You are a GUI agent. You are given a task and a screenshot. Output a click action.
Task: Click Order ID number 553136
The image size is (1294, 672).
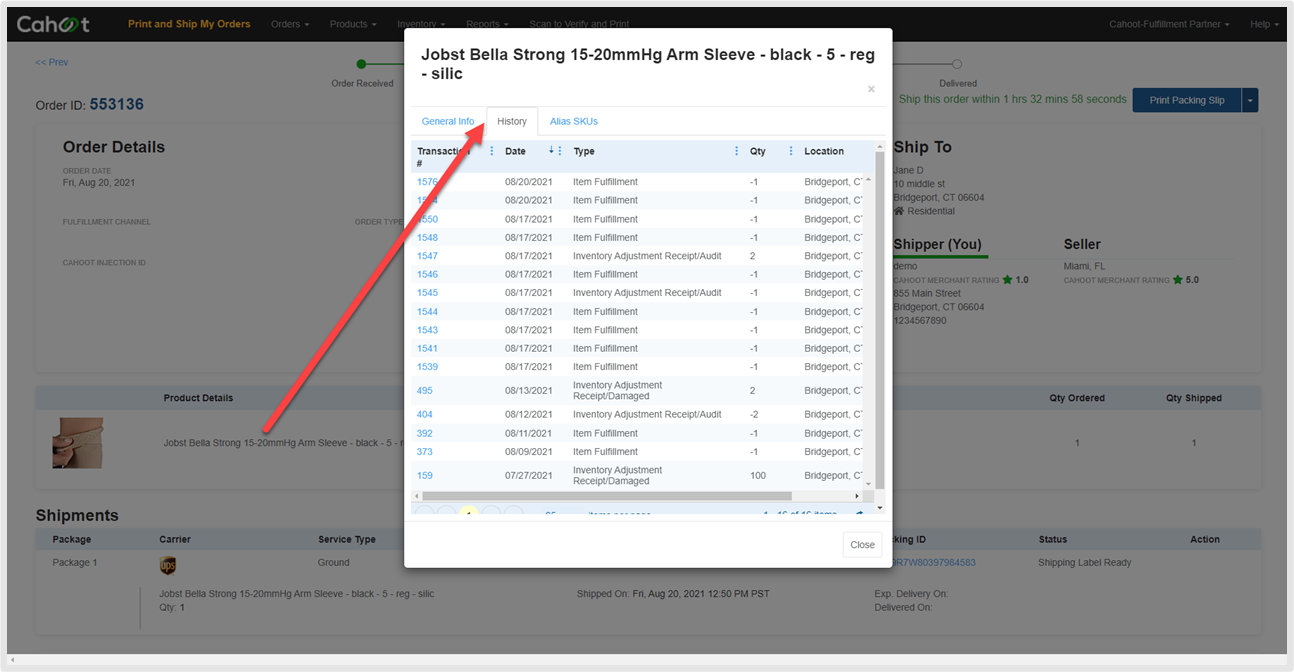tap(117, 104)
